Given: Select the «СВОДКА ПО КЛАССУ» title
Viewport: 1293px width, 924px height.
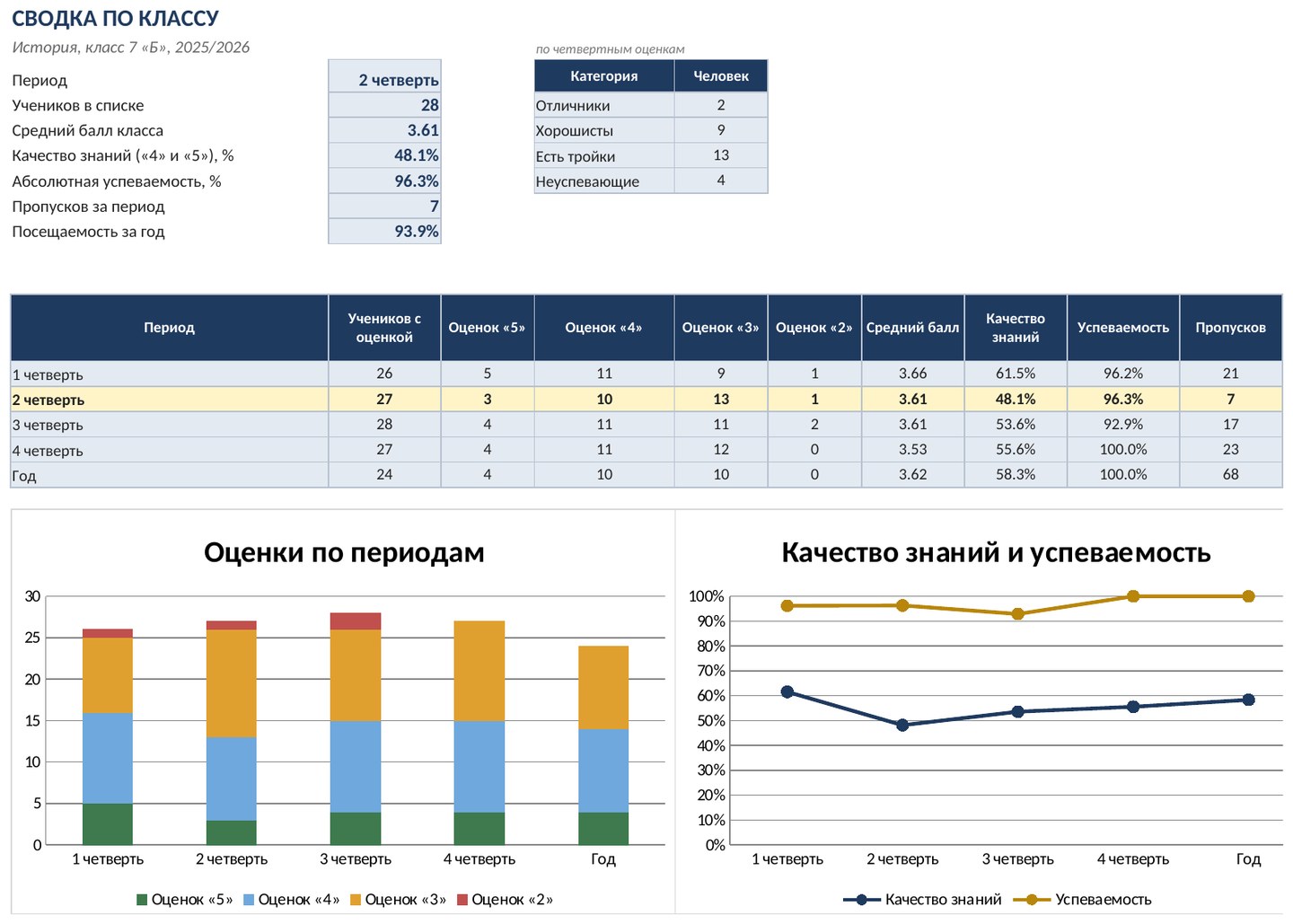Looking at the screenshot, I should 115,19.
